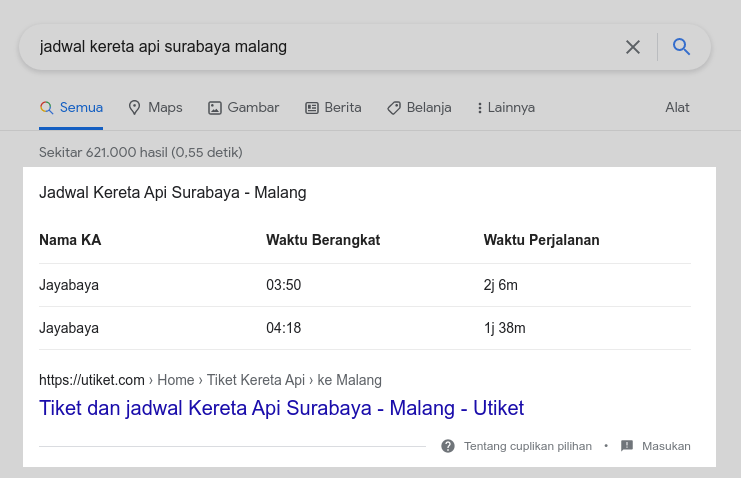The image size is (741, 478).
Task: Click the blue magnifier search icon
Action: [682, 47]
